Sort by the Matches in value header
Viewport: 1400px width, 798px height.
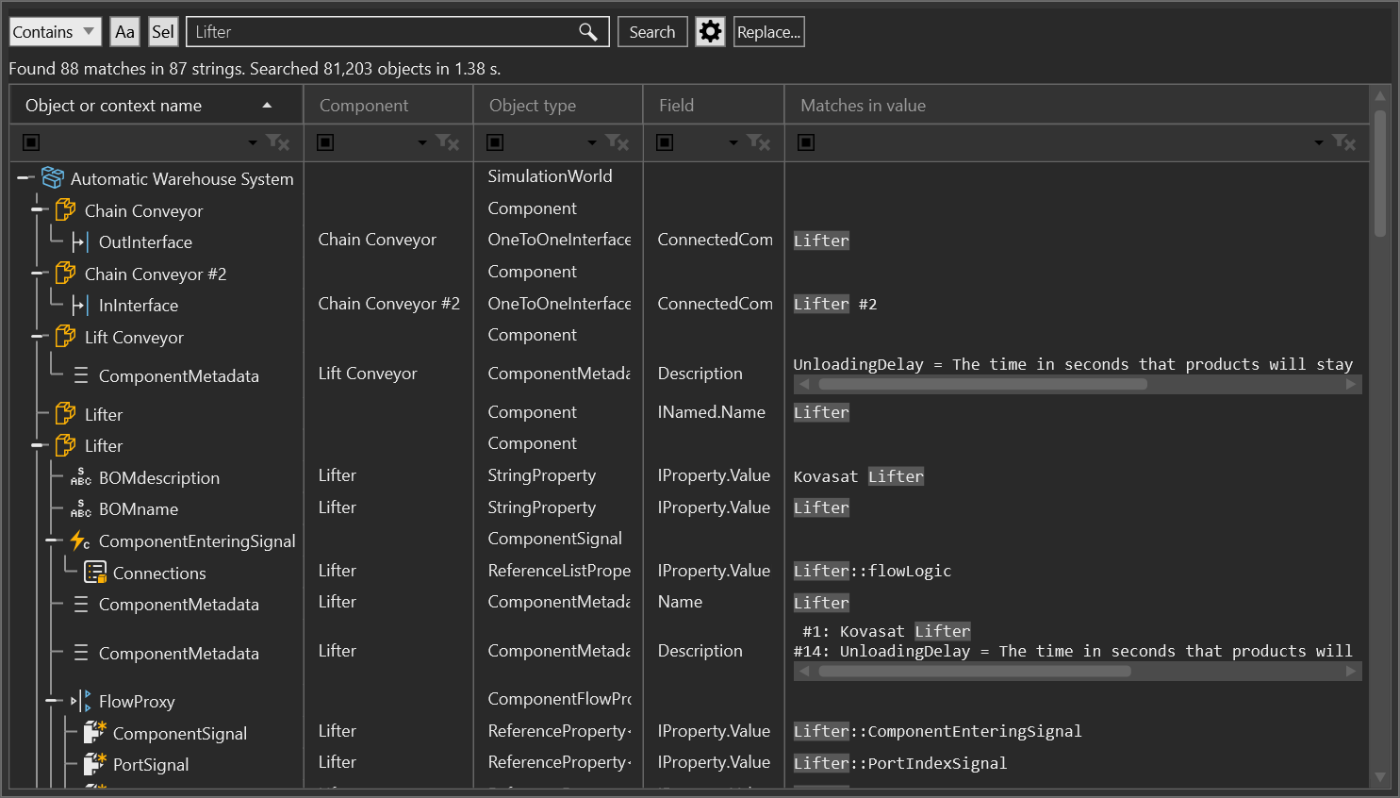point(1077,105)
